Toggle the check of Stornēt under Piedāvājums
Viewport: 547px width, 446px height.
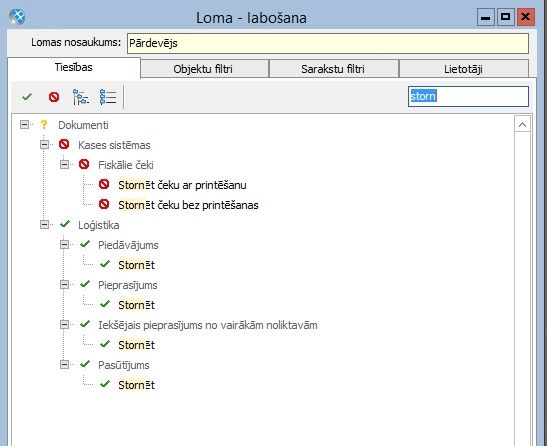(x=105, y=264)
